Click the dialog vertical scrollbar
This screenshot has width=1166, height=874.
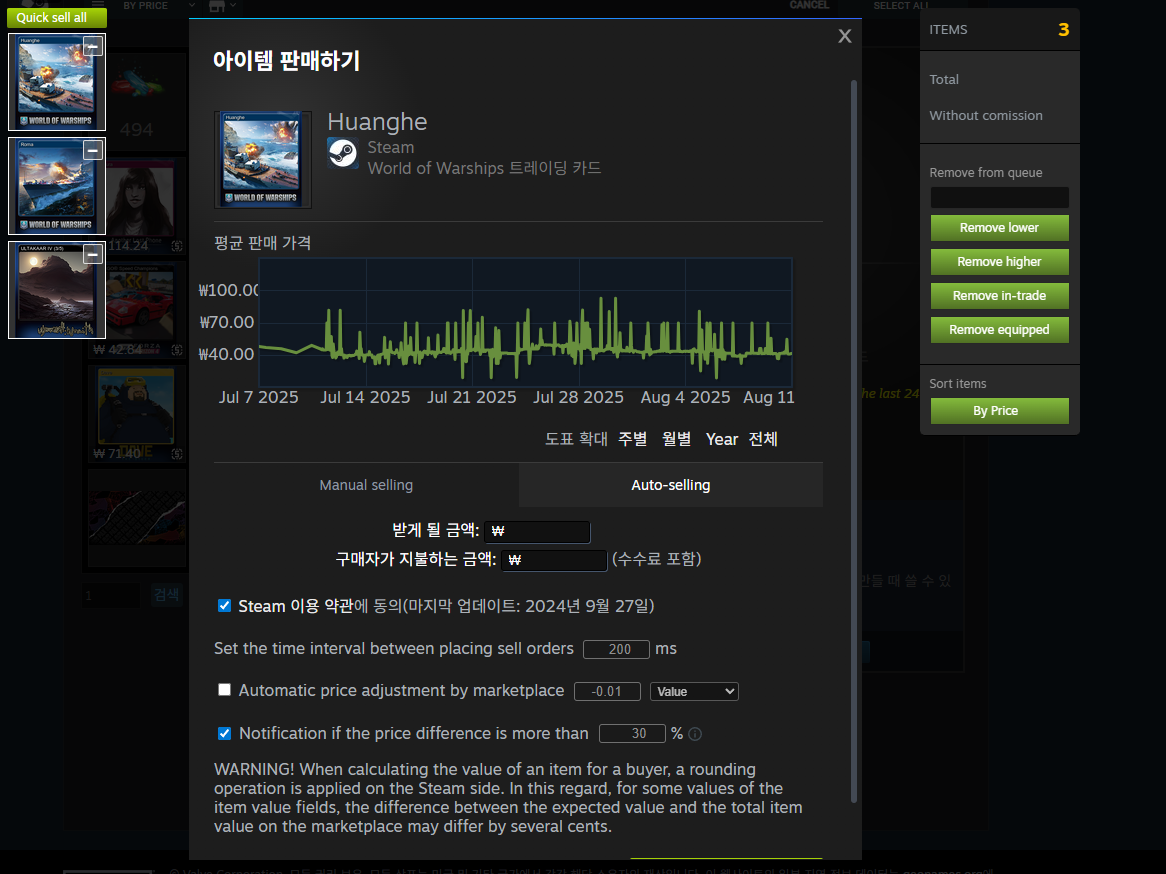pos(854,440)
